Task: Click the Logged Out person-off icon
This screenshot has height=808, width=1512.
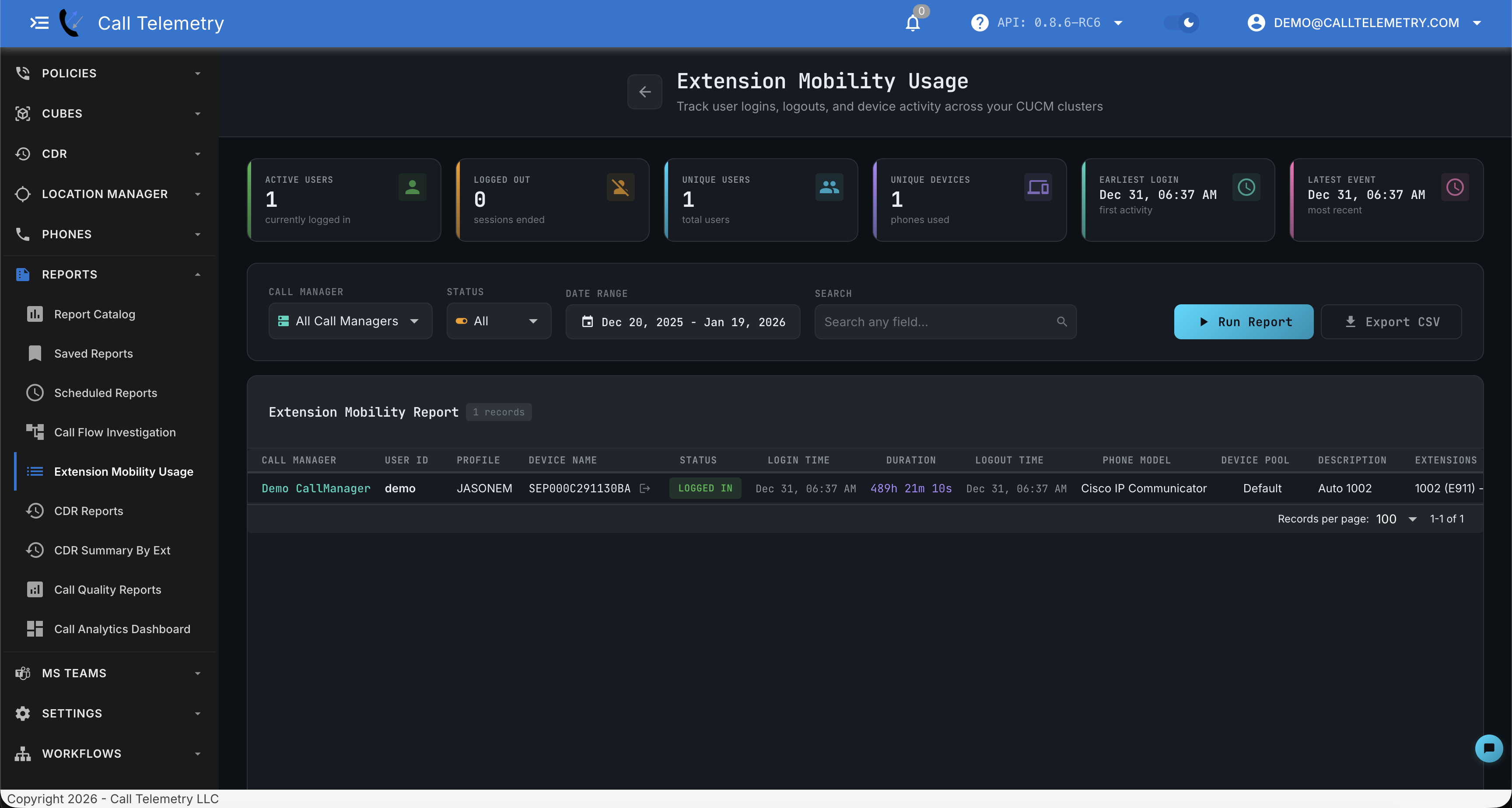Action: click(620, 187)
